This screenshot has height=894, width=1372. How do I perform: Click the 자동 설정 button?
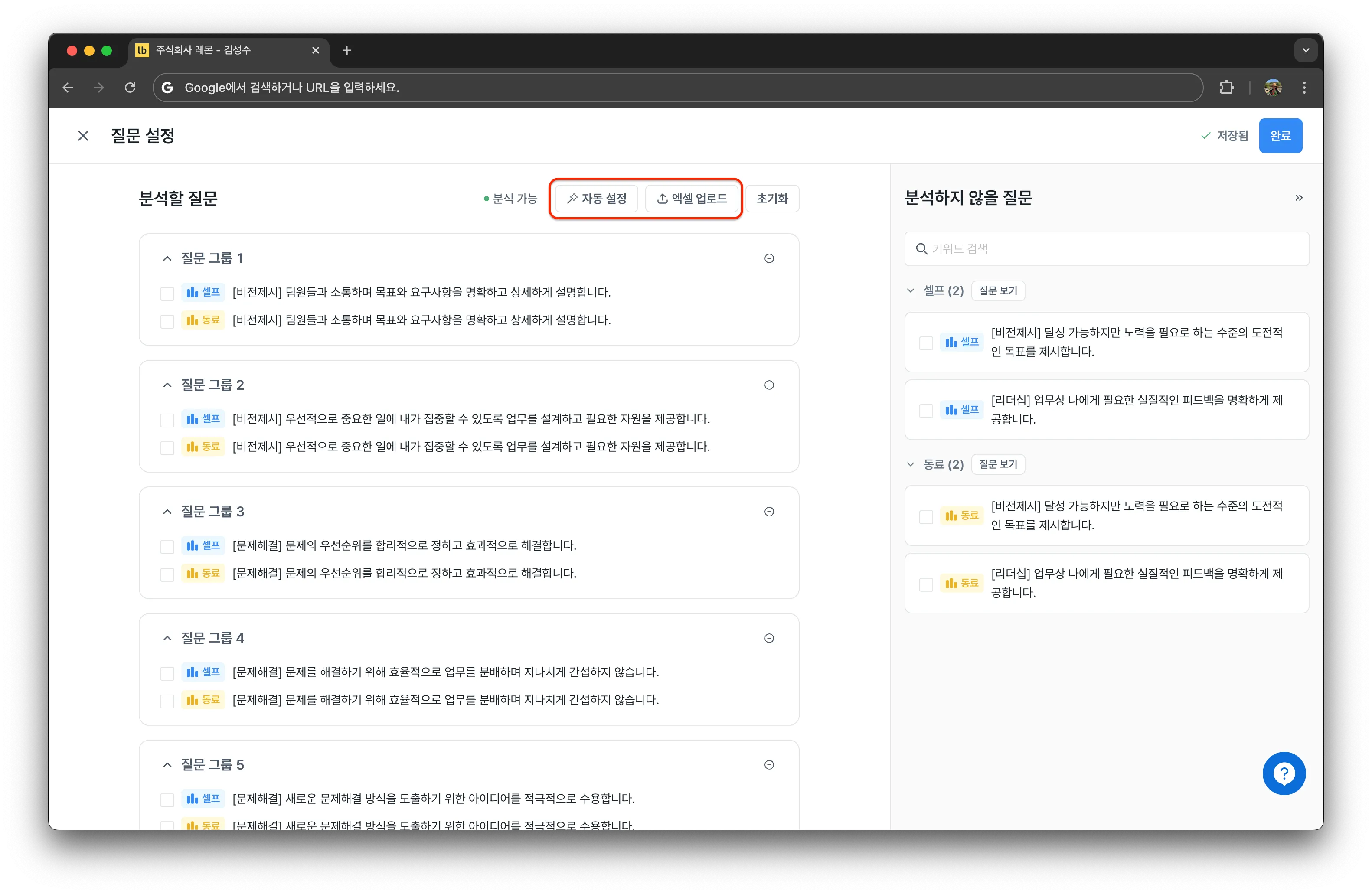click(597, 199)
